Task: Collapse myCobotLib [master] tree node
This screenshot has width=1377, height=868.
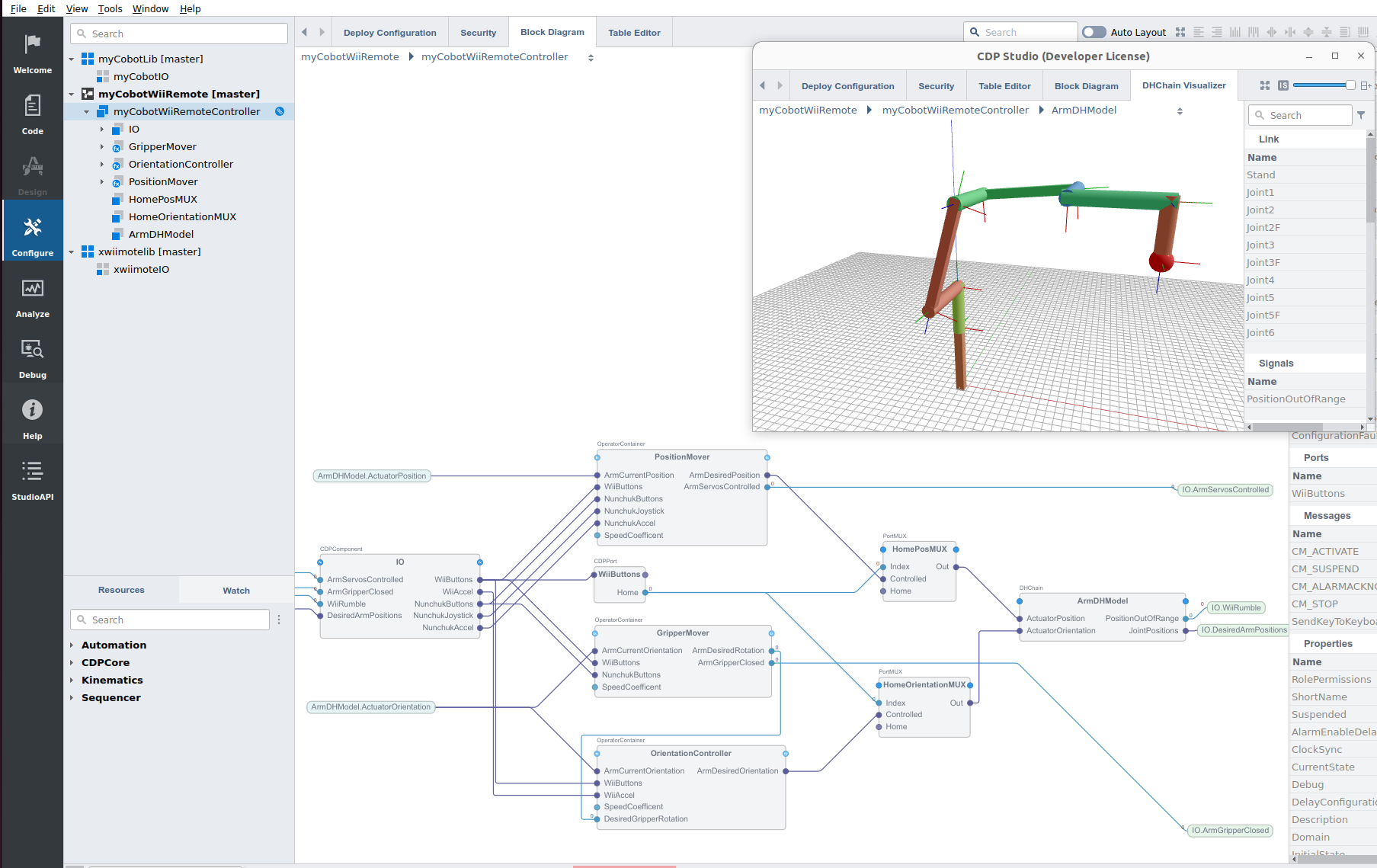Action: pyautogui.click(x=72, y=59)
